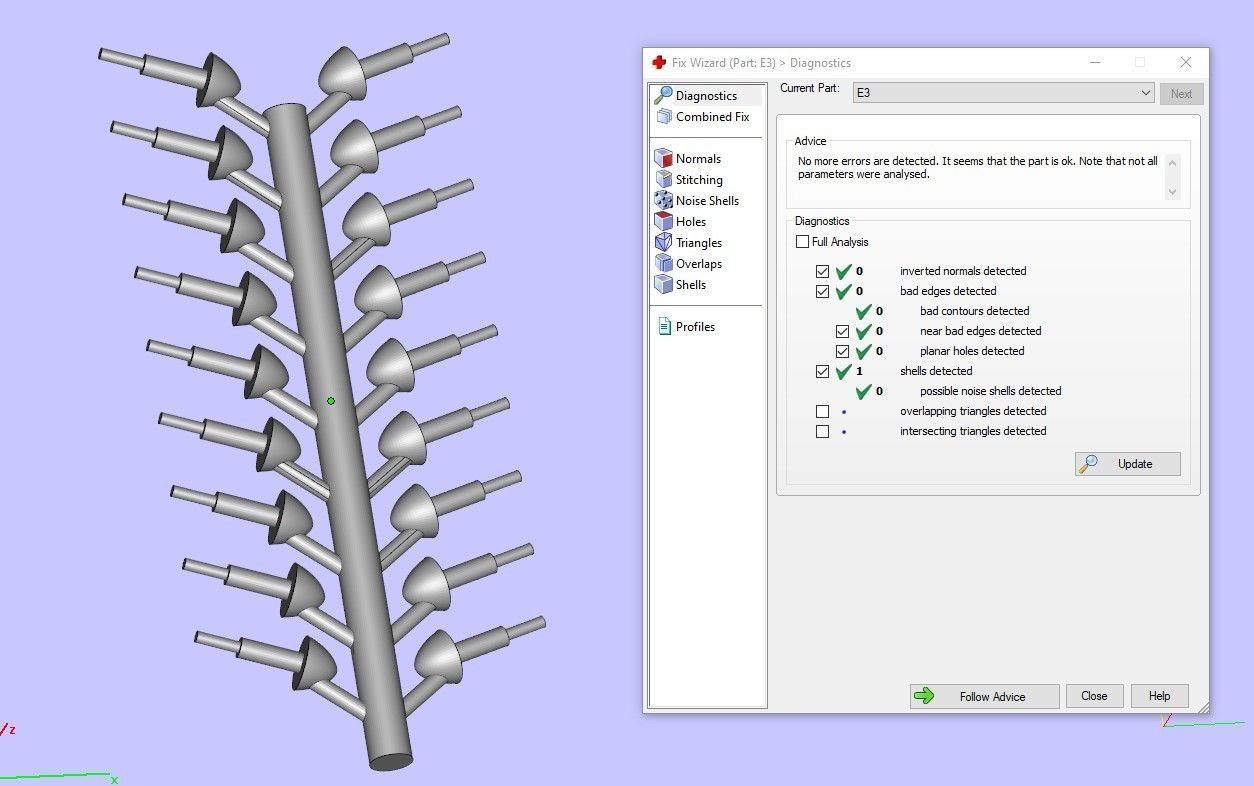
Task: Uncheck inverted normals detected checkbox
Action: pos(822,271)
